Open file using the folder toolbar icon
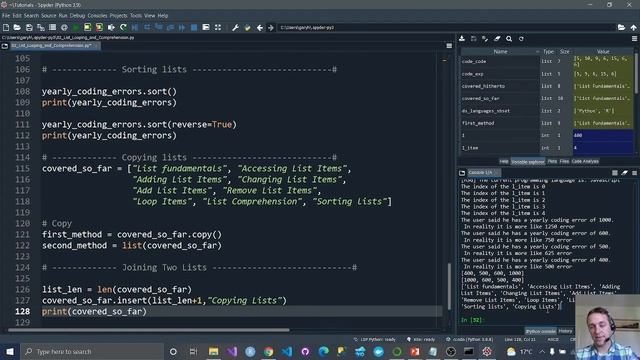 click(x=17, y=27)
